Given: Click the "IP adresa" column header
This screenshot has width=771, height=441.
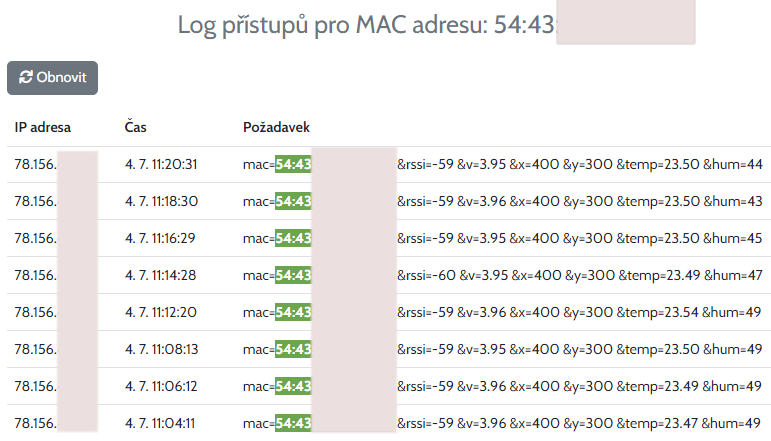Looking at the screenshot, I should click(43, 128).
